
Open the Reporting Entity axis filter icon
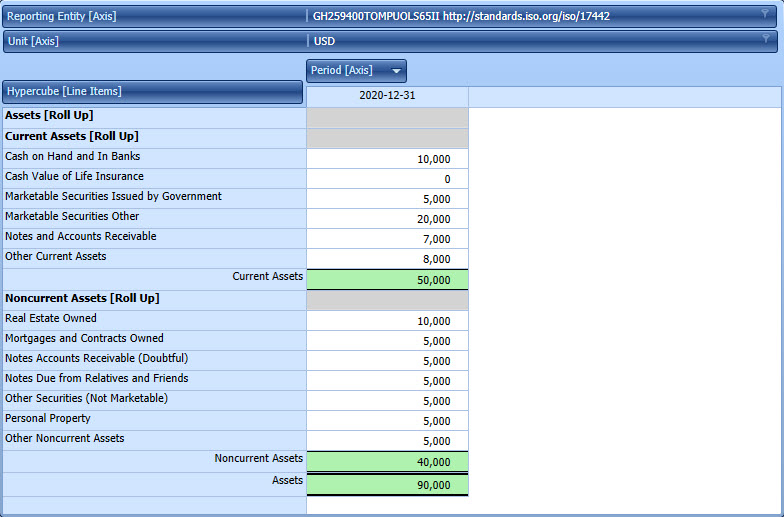[x=764, y=14]
